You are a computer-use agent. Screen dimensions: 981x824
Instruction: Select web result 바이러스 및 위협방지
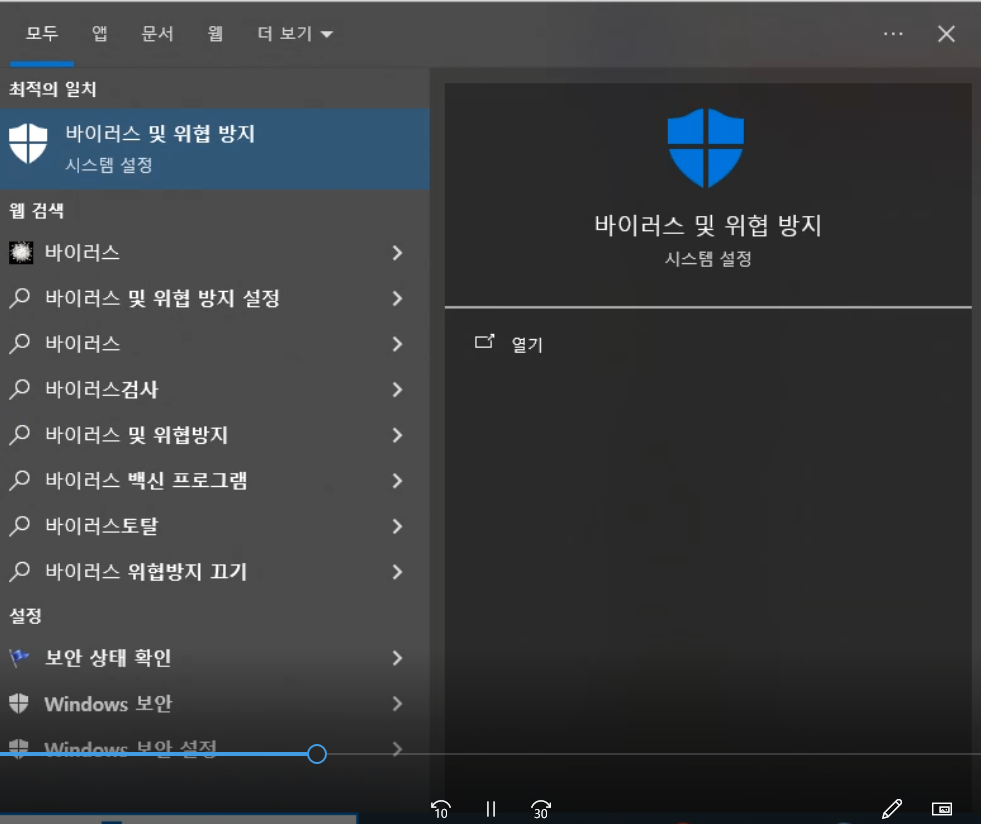click(x=136, y=435)
